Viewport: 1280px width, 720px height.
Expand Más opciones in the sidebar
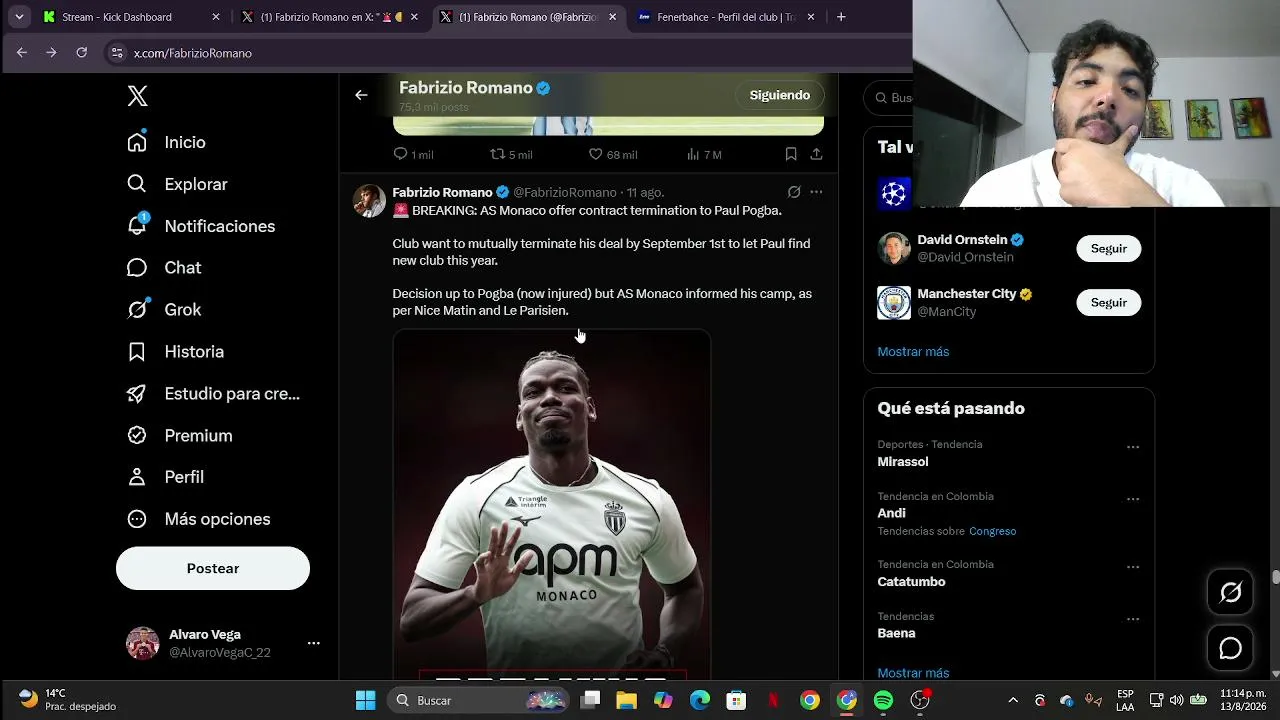(198, 519)
